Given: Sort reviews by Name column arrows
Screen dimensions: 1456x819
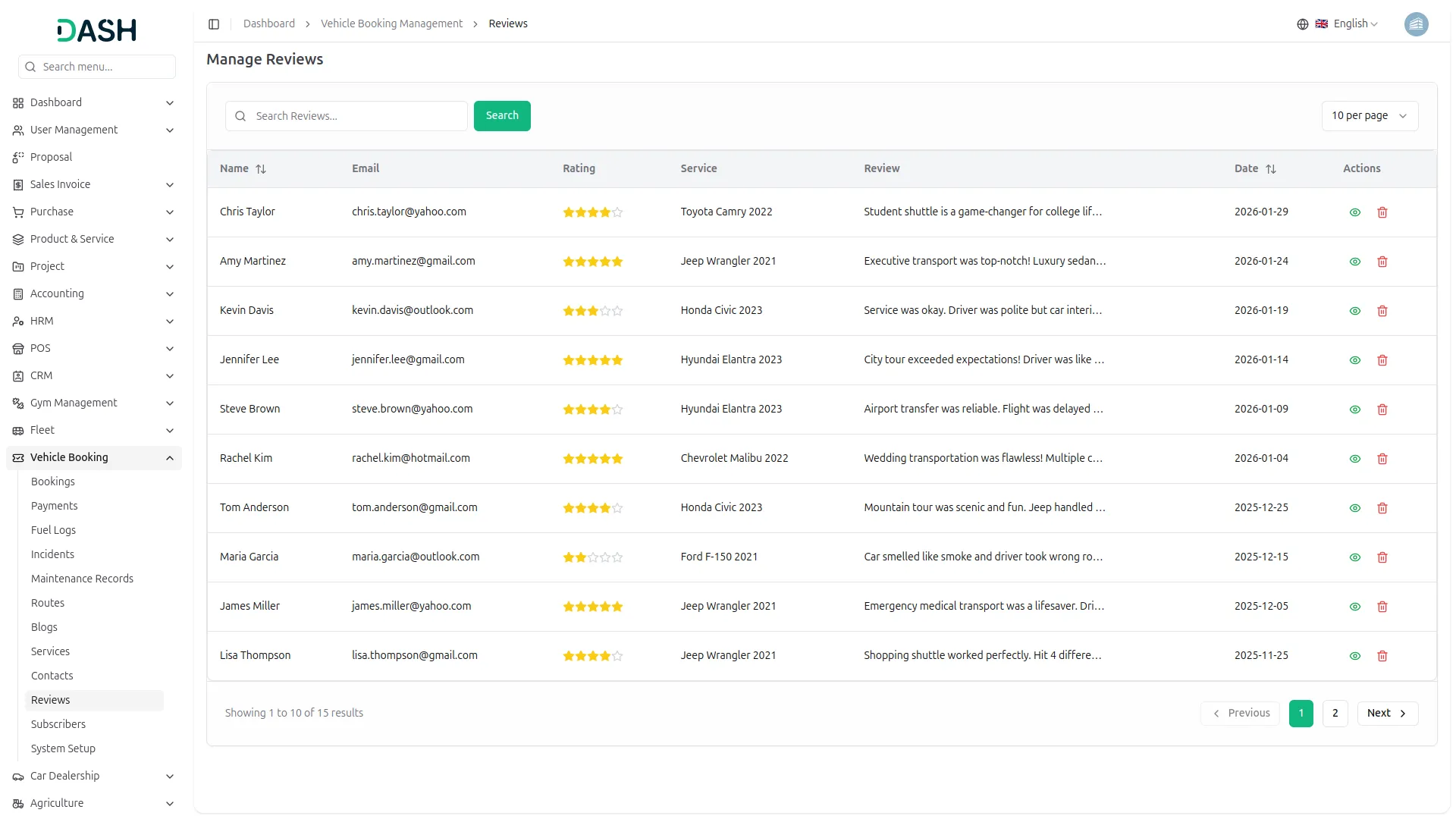Looking at the screenshot, I should pyautogui.click(x=261, y=169).
